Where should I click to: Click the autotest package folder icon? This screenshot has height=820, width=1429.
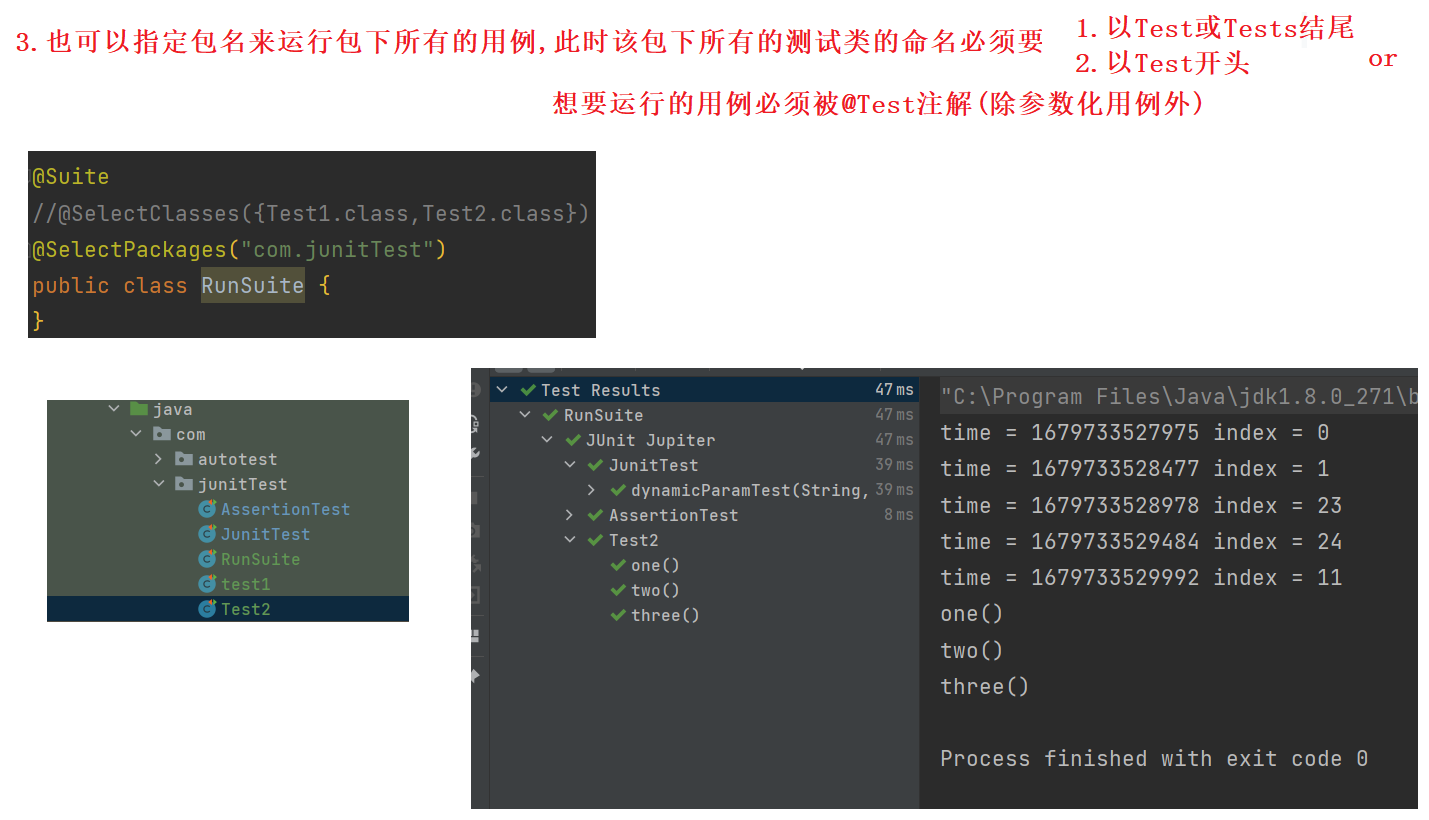coord(184,459)
